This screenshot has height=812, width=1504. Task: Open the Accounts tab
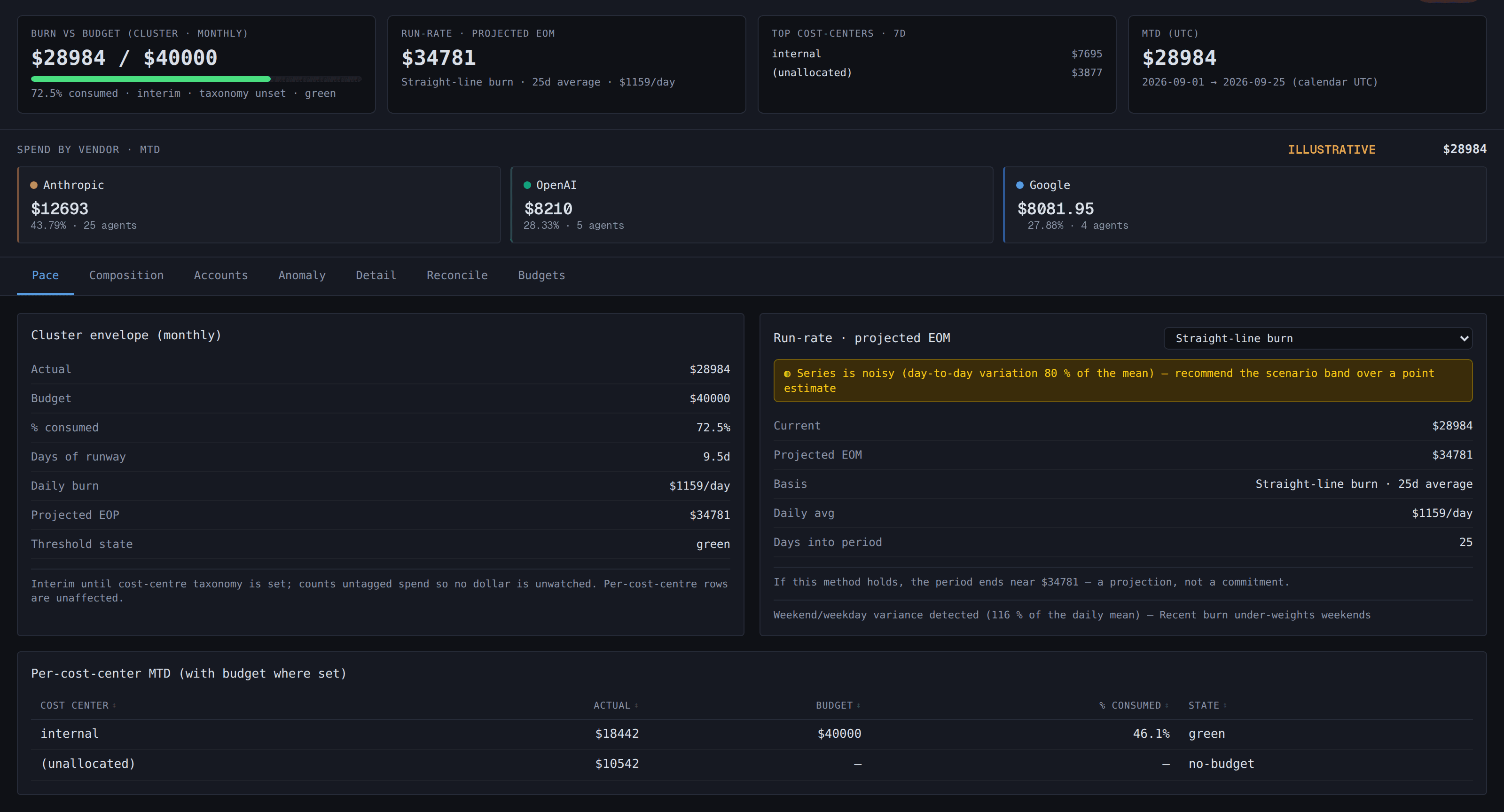pyautogui.click(x=221, y=275)
